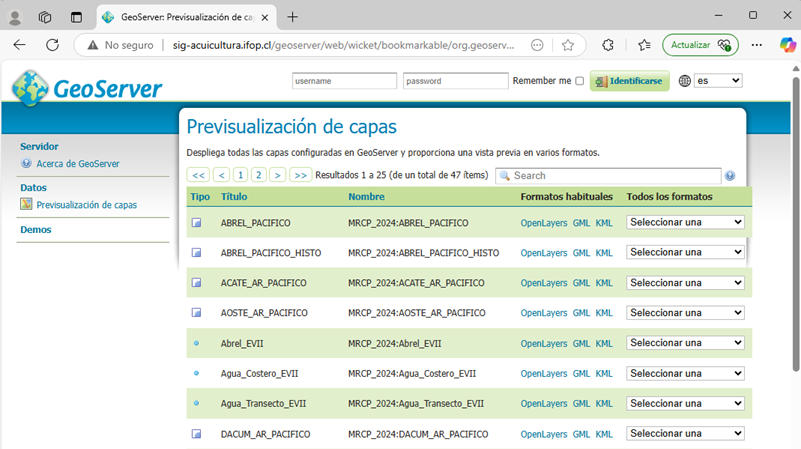
Task: Toggle the Remember me checkbox
Action: tap(580, 81)
